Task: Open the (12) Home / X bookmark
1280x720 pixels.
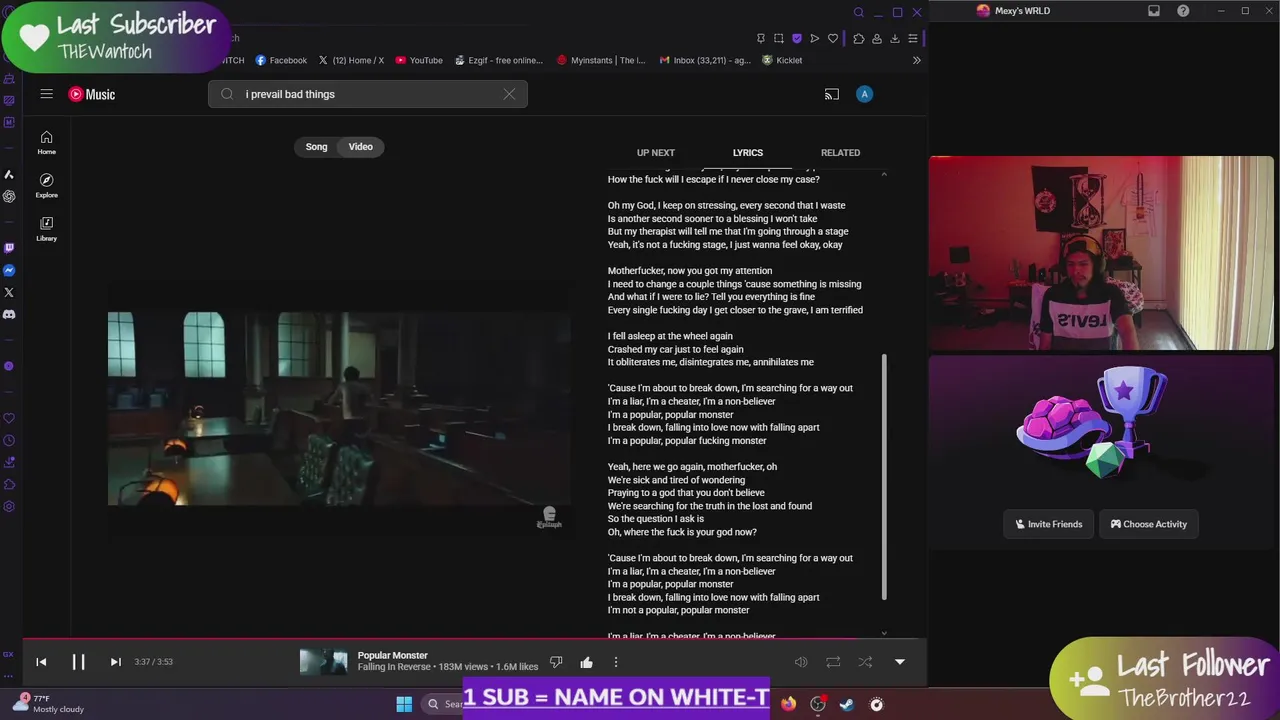Action: click(351, 60)
